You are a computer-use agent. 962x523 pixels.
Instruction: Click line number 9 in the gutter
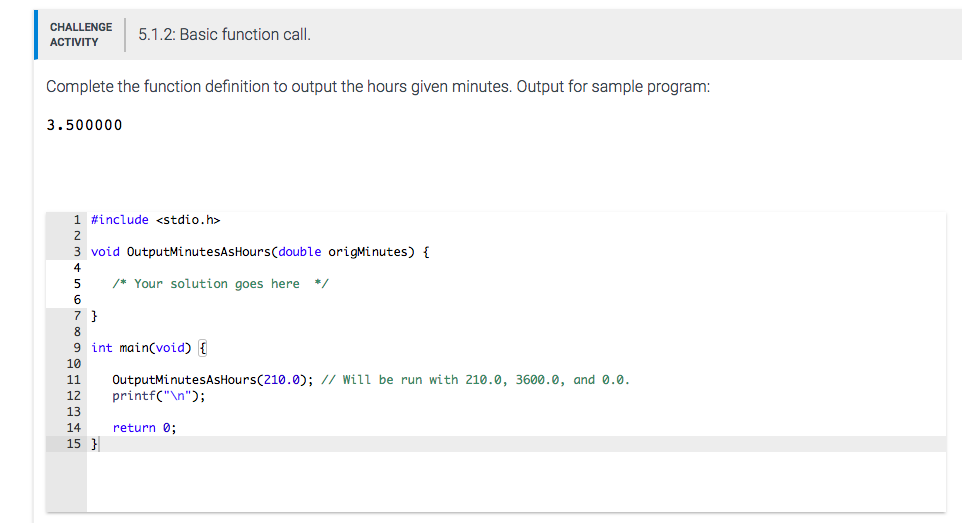coord(77,347)
